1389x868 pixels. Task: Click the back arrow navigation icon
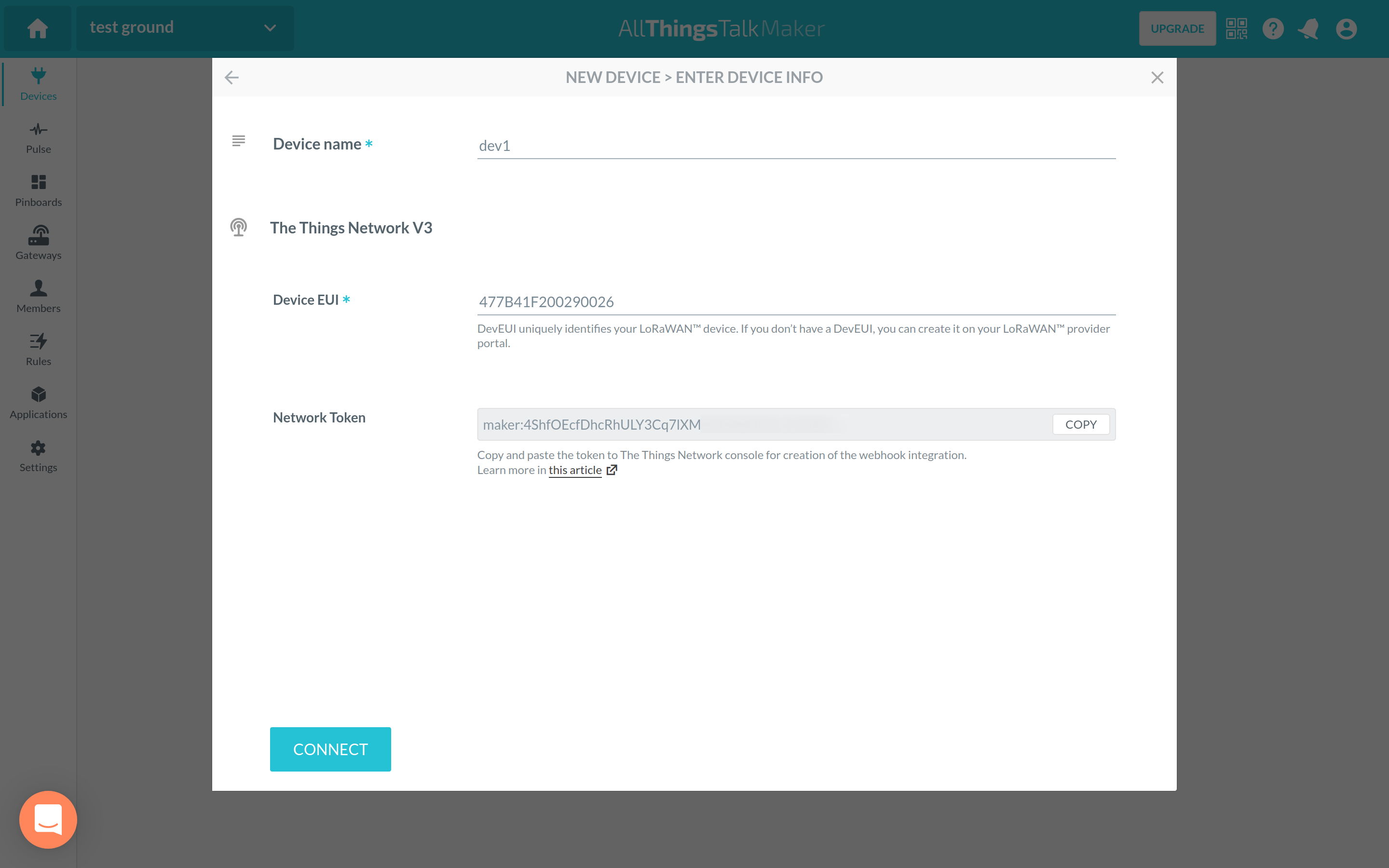click(232, 77)
